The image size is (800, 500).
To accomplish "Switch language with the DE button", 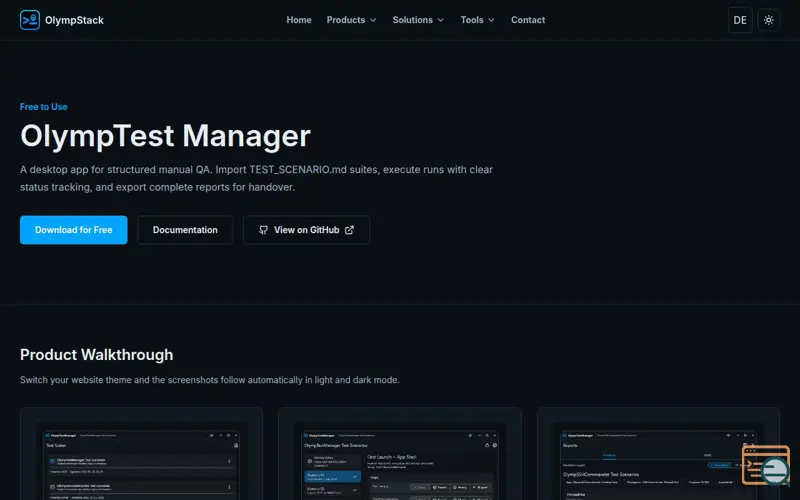I will 740,20.
